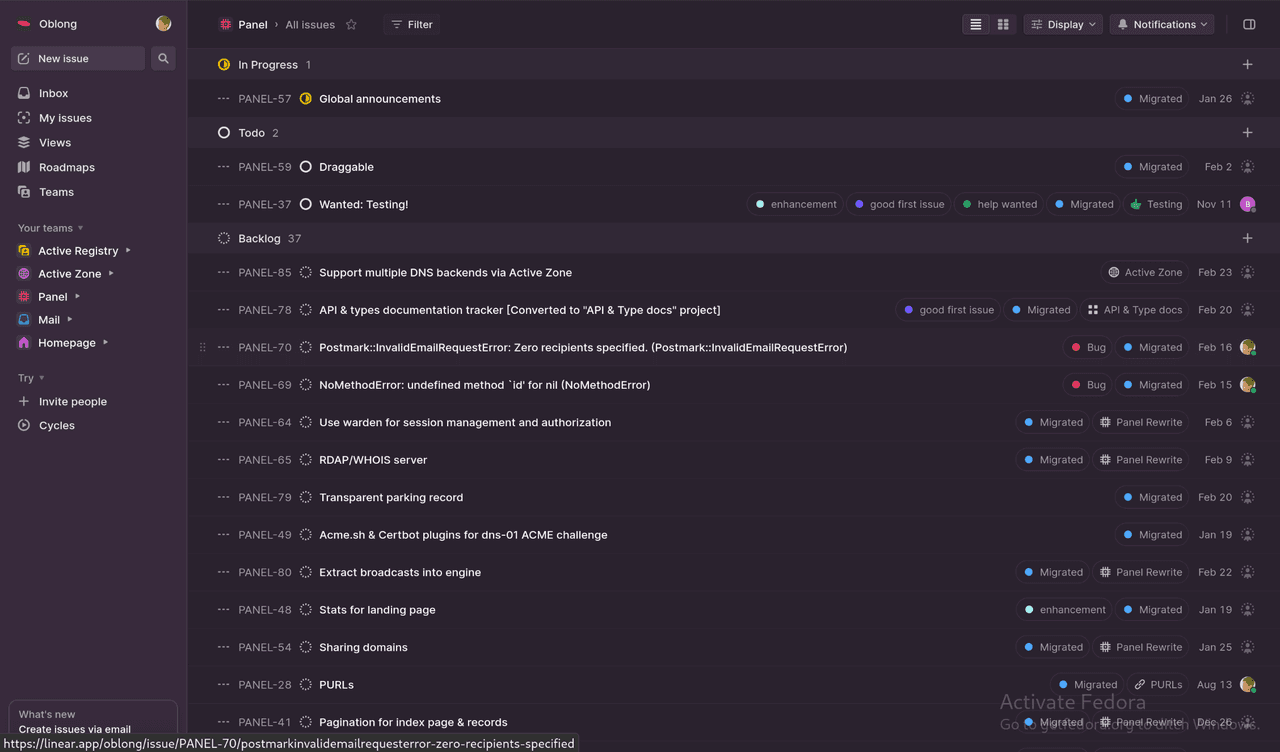Screen dimensions: 1280x752
Task: Change the Todo status circle on PANEL-59
Action: (x=306, y=167)
